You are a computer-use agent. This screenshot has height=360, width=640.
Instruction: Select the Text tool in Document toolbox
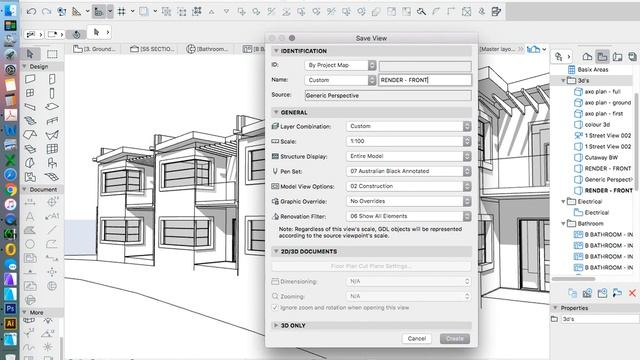pos(30,216)
